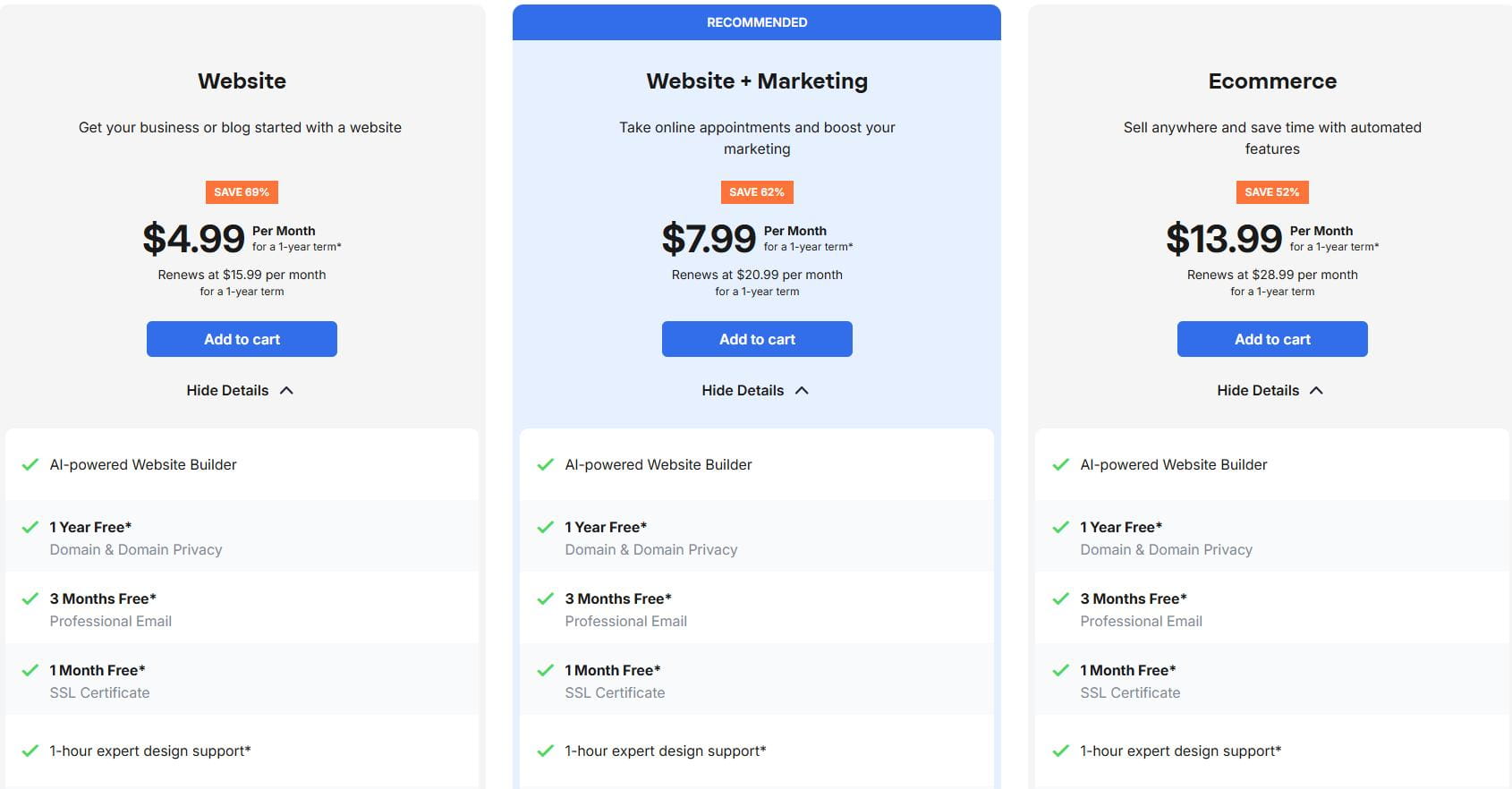
Task: Click checkmark by Website + Marketing AI-powered Website Builder
Action: pyautogui.click(x=546, y=464)
